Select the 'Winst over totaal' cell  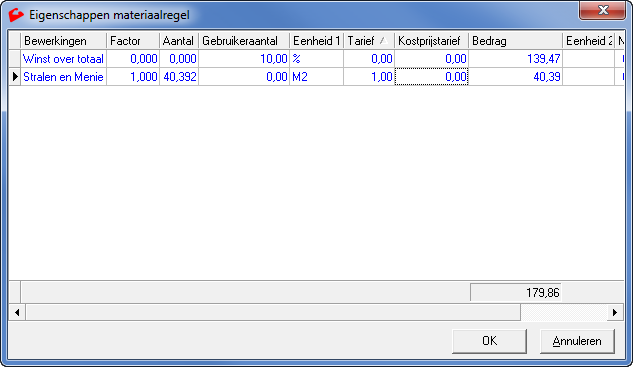click(63, 59)
